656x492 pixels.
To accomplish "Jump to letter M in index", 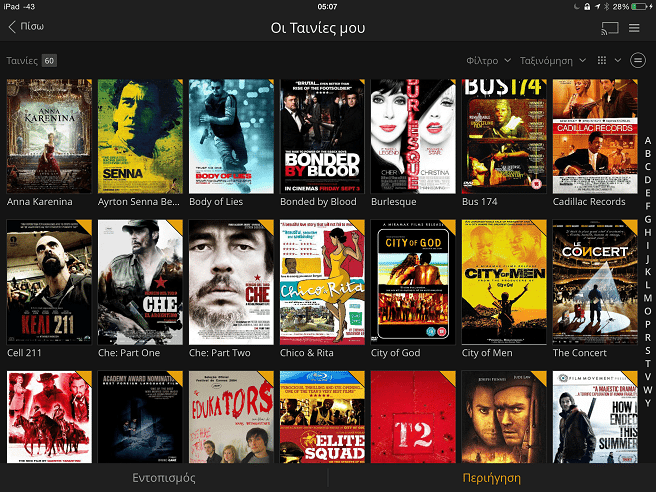I will pyautogui.click(x=648, y=298).
